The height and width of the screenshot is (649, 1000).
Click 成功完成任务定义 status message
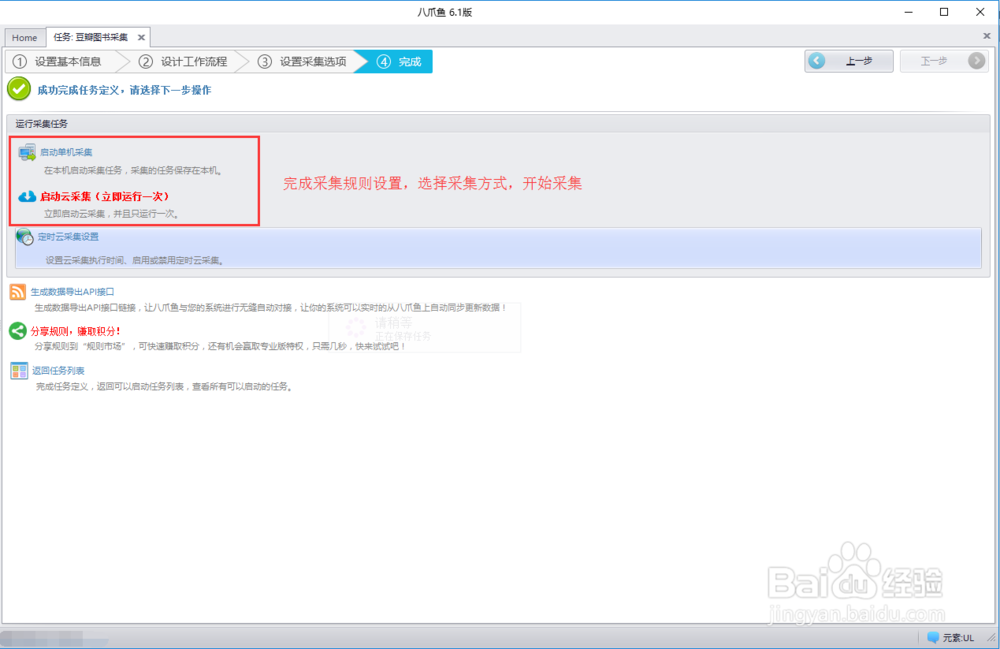point(124,90)
